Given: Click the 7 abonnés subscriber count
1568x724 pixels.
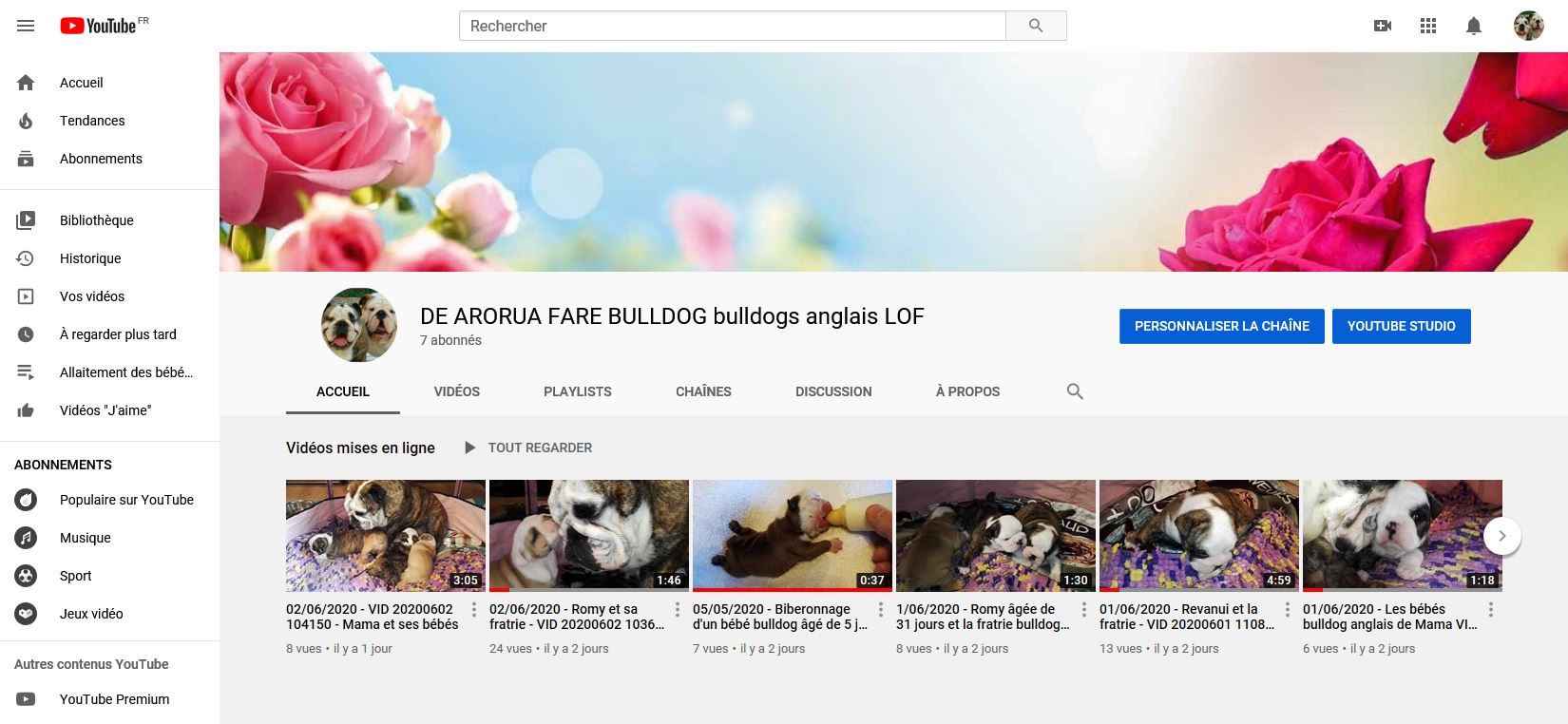Looking at the screenshot, I should point(450,340).
